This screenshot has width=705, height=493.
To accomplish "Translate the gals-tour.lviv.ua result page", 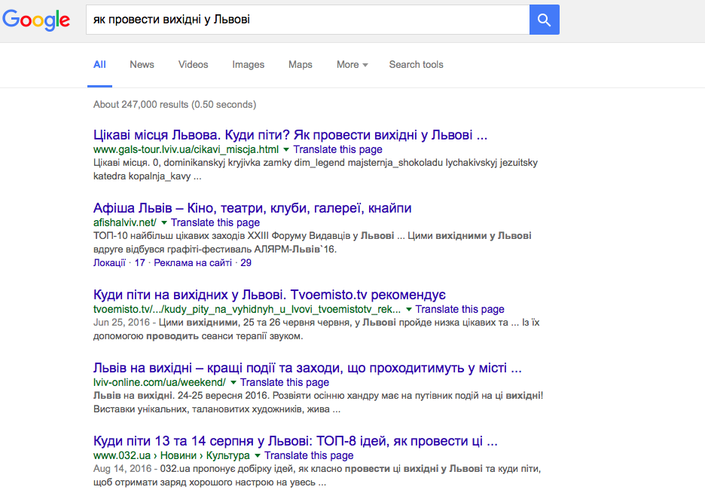I will click(x=338, y=149).
